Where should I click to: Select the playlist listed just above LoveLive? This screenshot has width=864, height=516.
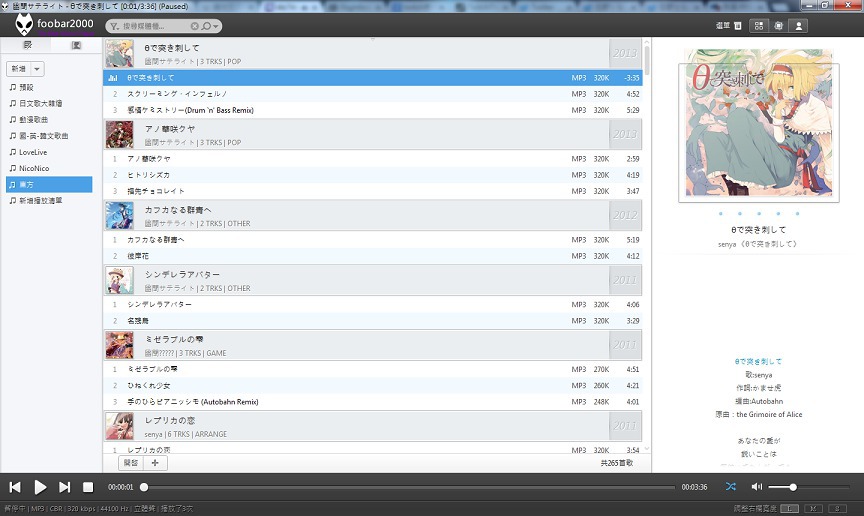49,136
